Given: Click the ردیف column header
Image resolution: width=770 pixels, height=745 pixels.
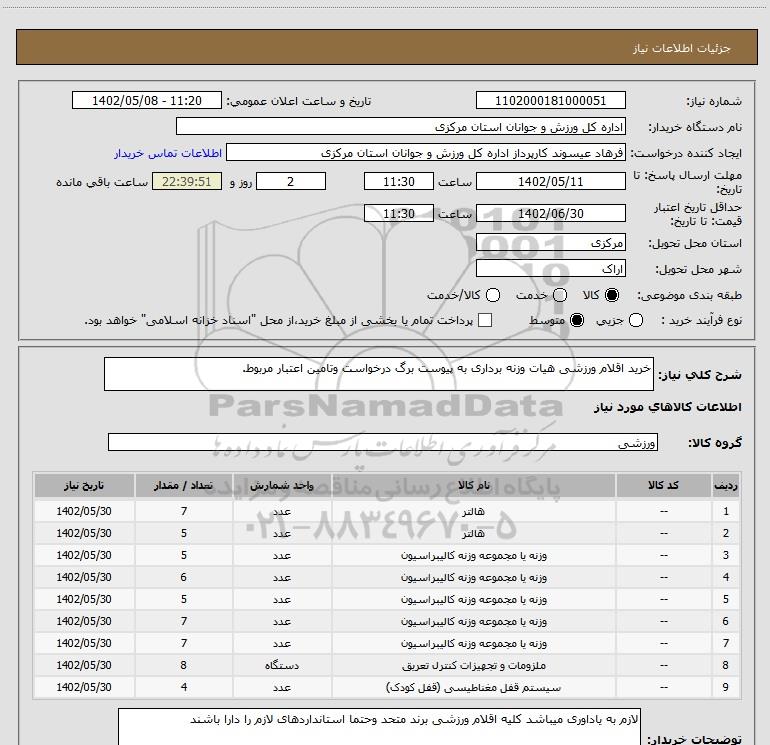Looking at the screenshot, I should pos(726,486).
